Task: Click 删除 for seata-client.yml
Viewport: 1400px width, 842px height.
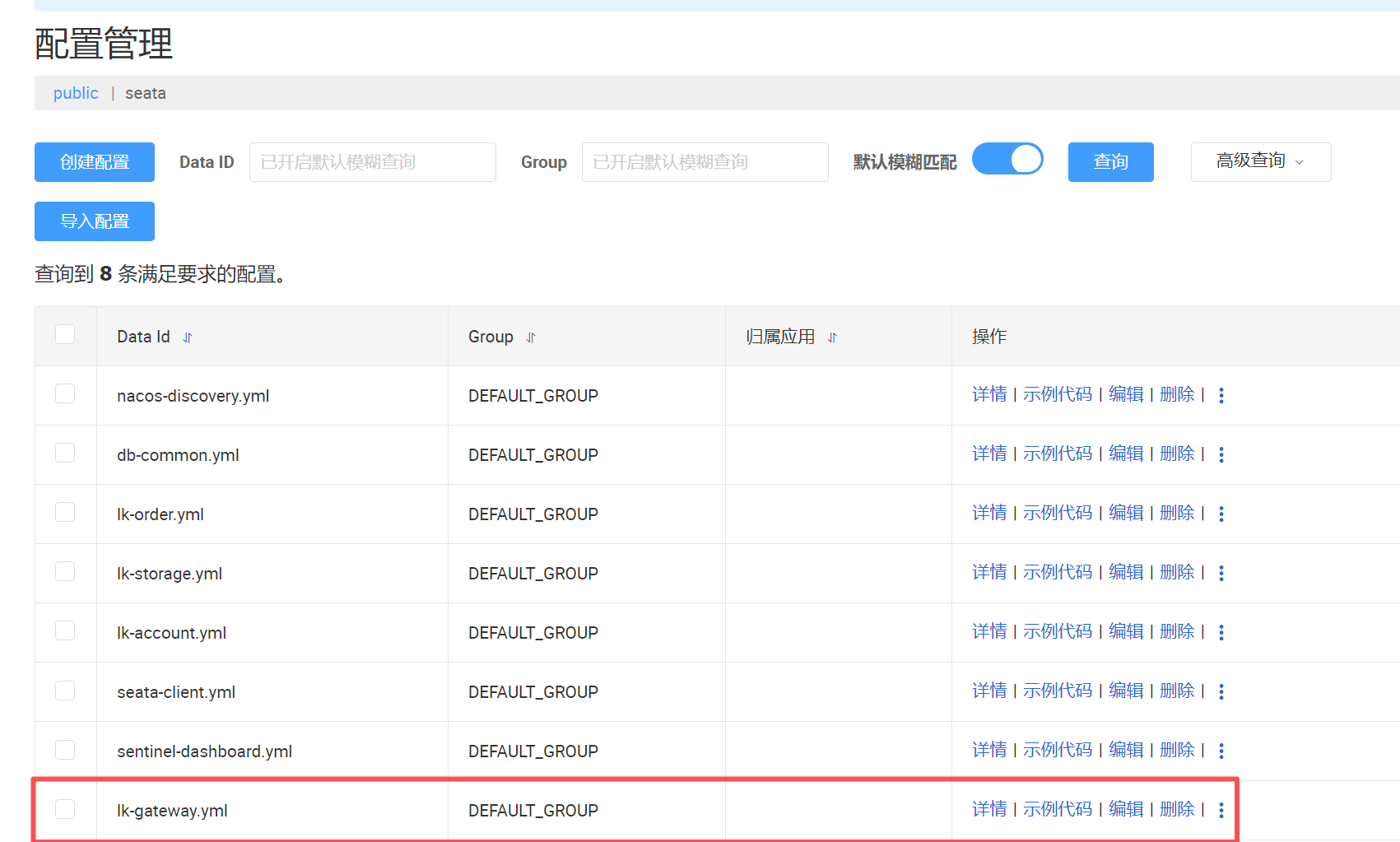Action: pyautogui.click(x=1177, y=691)
